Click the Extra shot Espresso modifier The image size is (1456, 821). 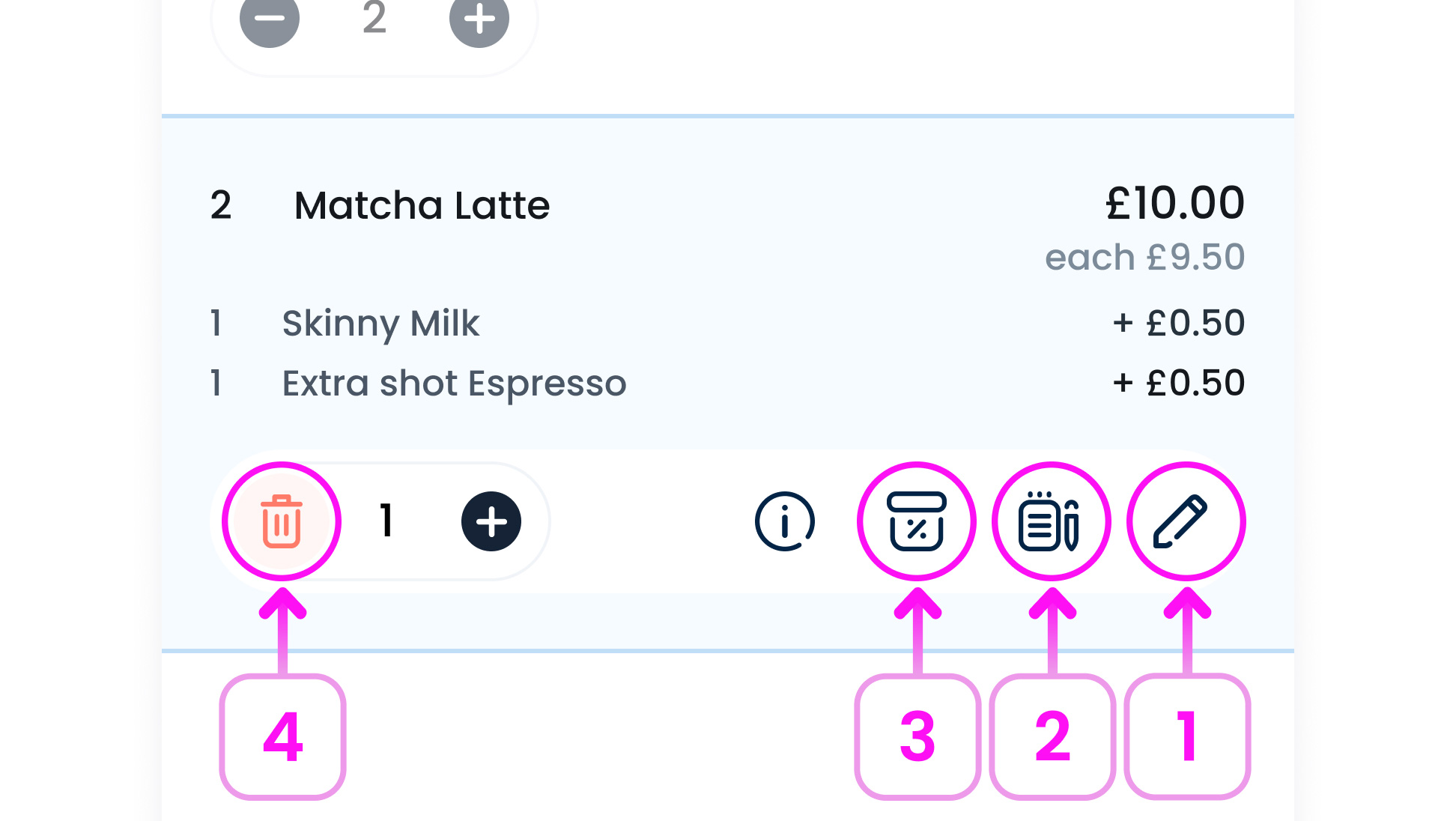[x=454, y=384]
